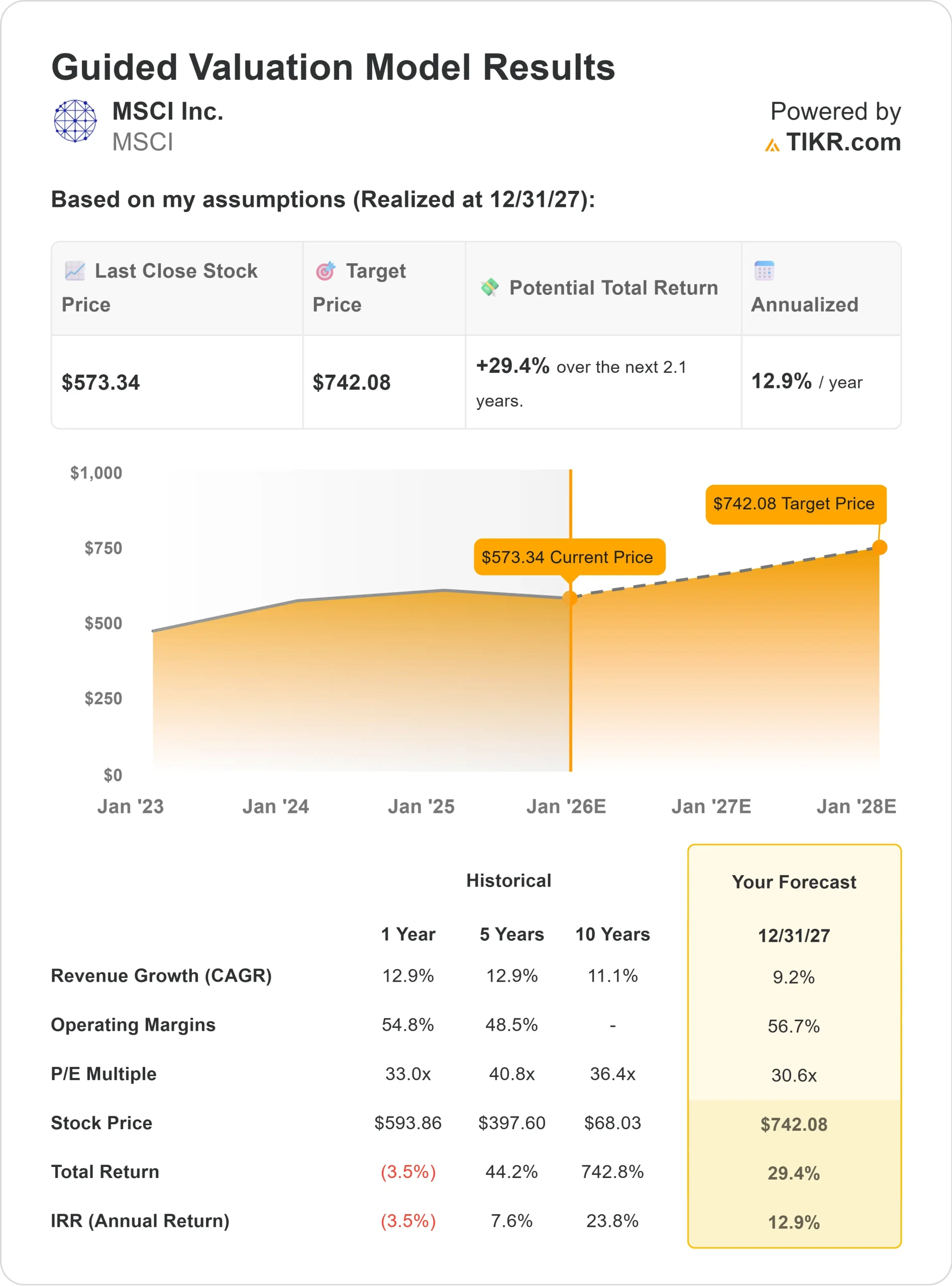This screenshot has width=952, height=1286.
Task: Click the Your Forecast panel heading
Action: point(794,882)
